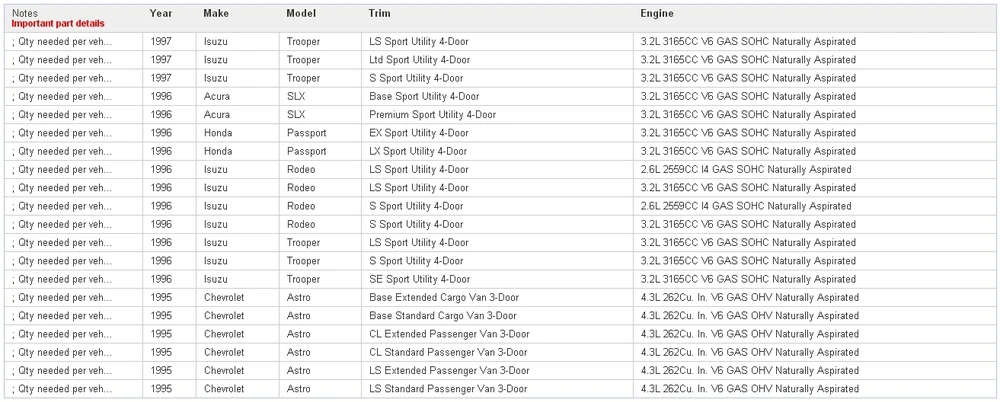Click the Engine column header

pyautogui.click(x=657, y=13)
